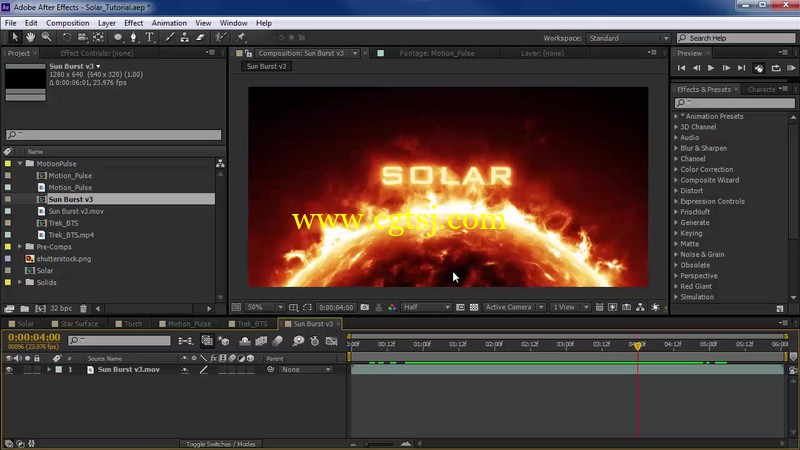Click the Play button in Preview panel
Screen dimensions: 800x450
point(711,68)
